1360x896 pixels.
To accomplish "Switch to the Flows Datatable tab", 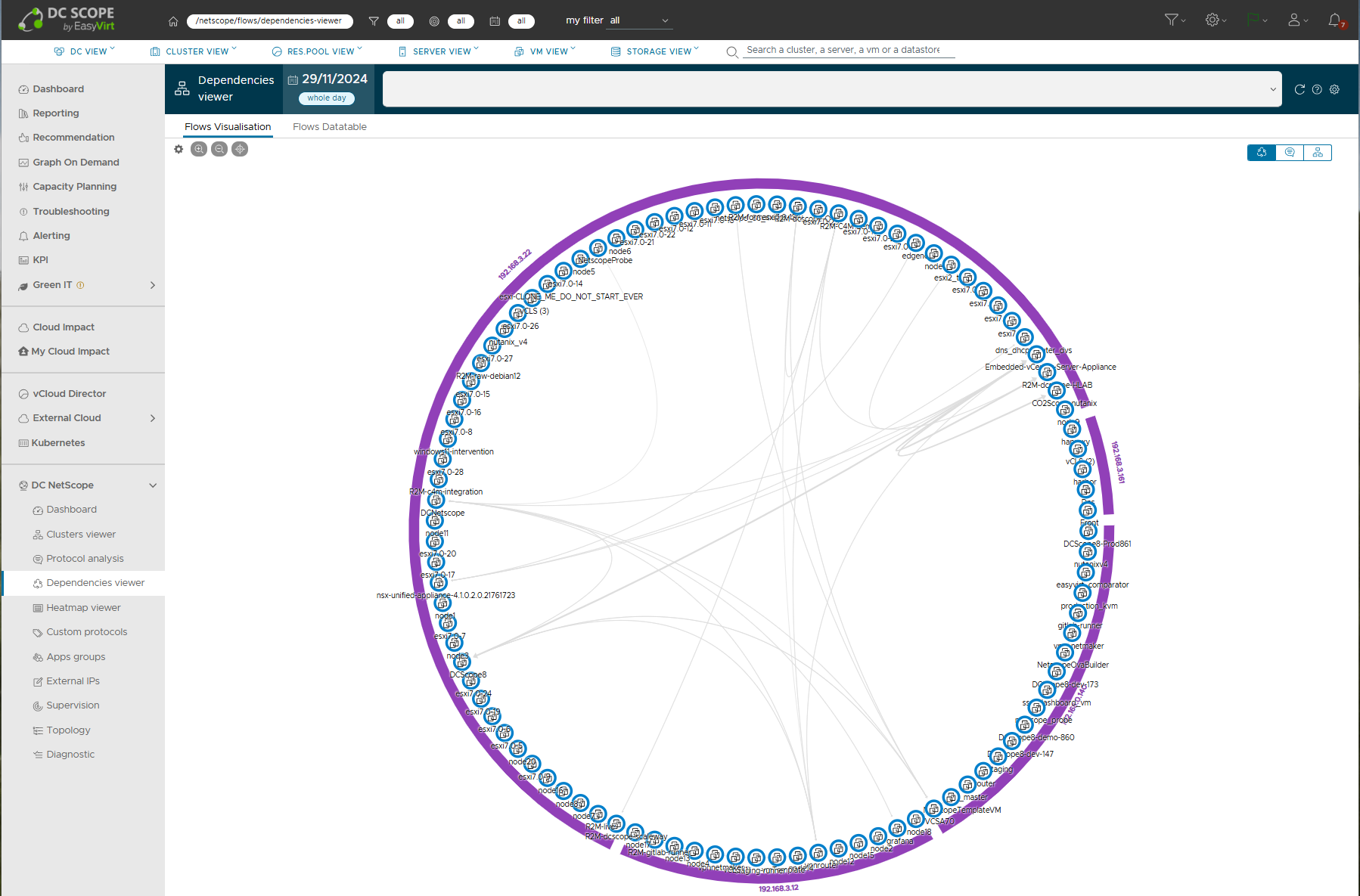I will click(330, 127).
